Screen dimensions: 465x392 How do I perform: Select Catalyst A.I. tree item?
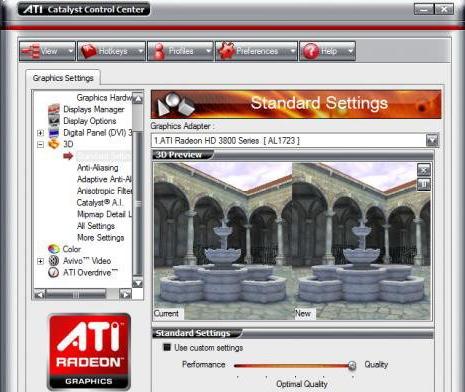tap(99, 203)
